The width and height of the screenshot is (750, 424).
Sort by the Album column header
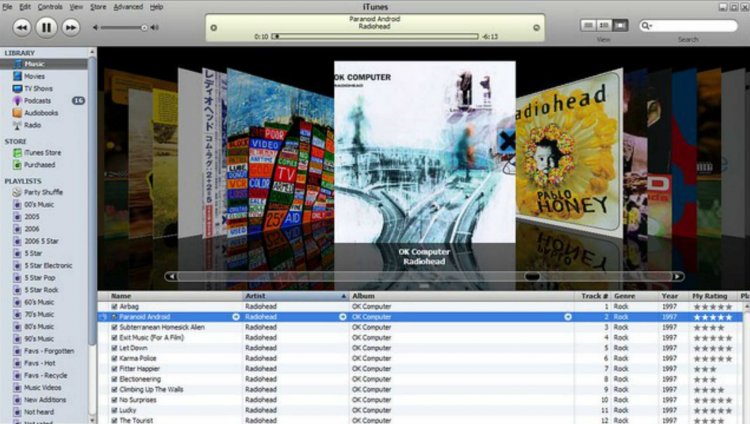point(462,296)
